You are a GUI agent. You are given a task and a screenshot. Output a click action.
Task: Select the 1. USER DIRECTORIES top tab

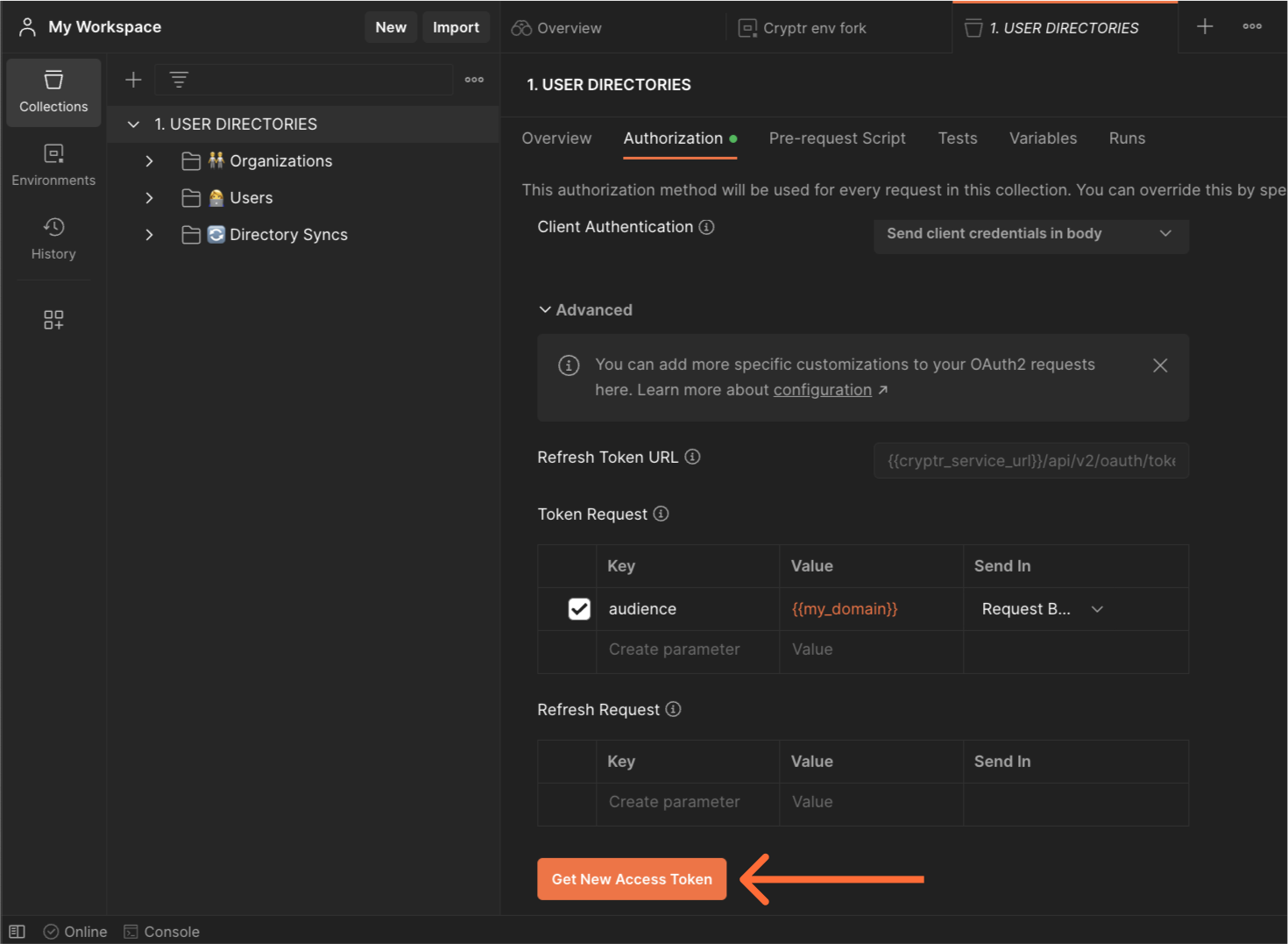click(1065, 28)
